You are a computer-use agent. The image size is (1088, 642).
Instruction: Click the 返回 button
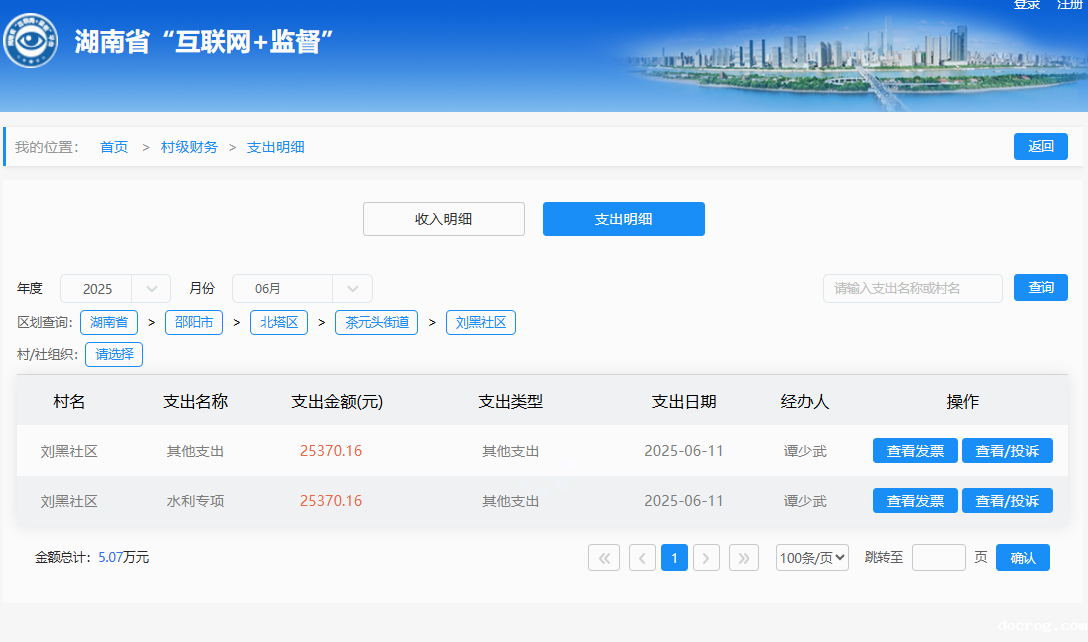point(1040,147)
